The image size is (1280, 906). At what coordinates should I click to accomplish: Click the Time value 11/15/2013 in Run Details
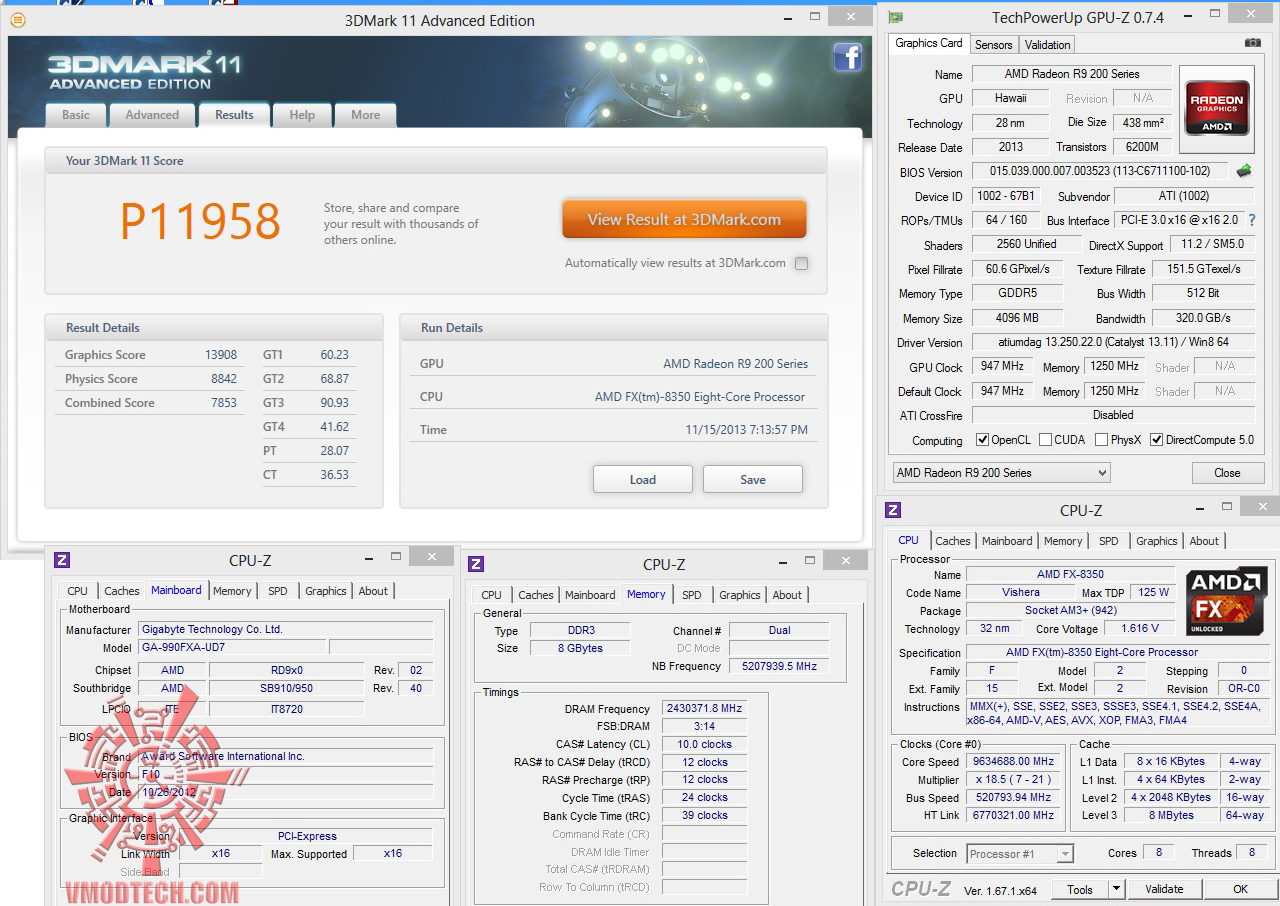coord(746,430)
